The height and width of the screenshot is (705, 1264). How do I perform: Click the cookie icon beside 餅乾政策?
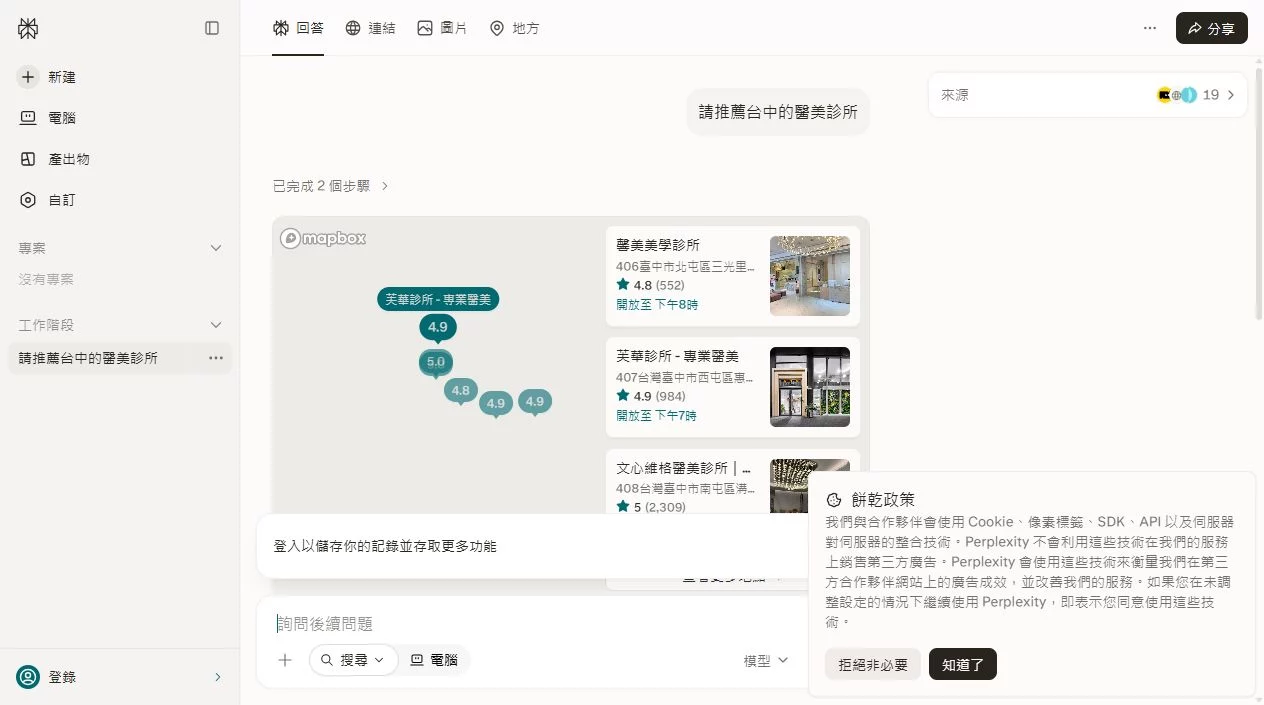click(834, 500)
